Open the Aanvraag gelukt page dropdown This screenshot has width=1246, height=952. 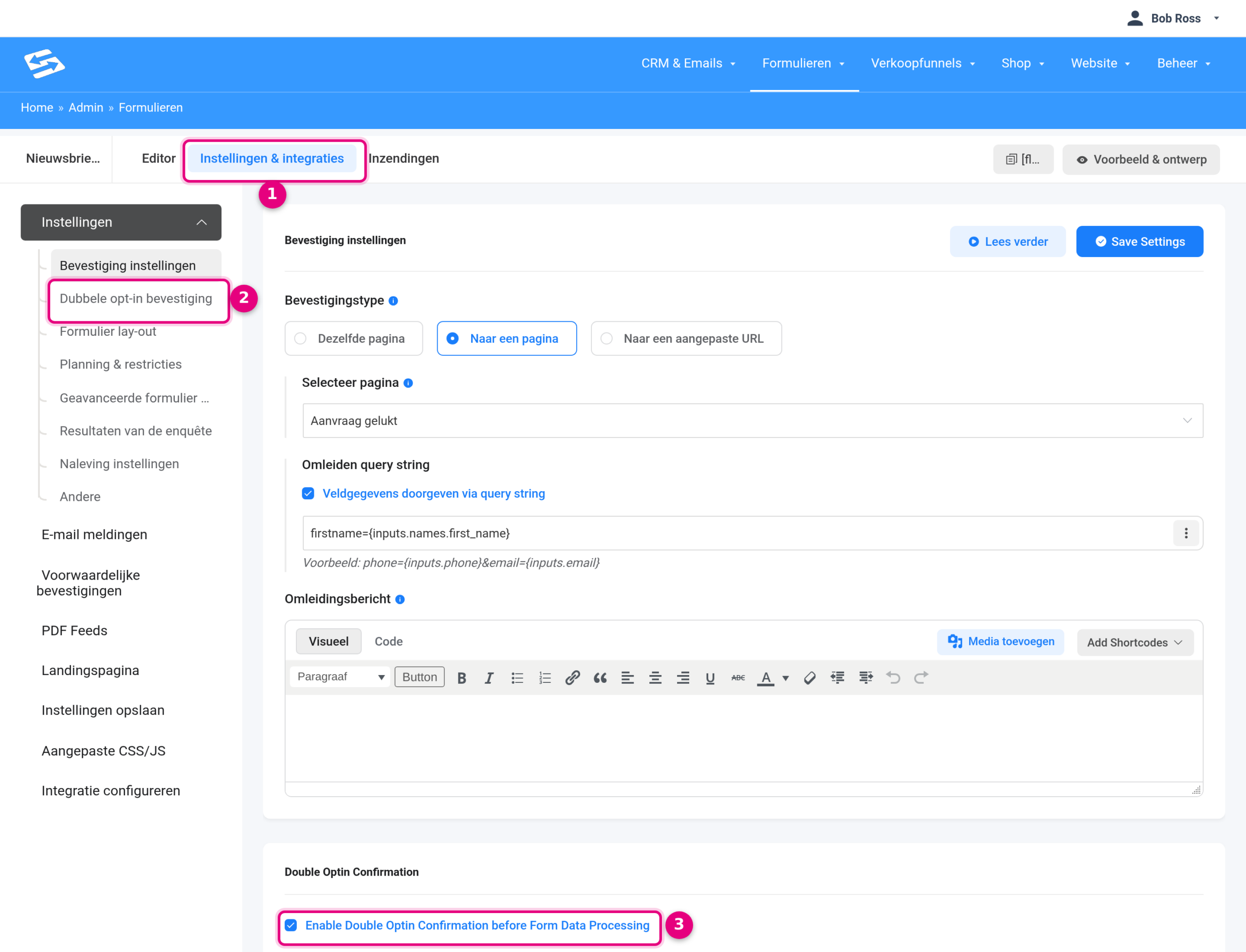pos(752,421)
